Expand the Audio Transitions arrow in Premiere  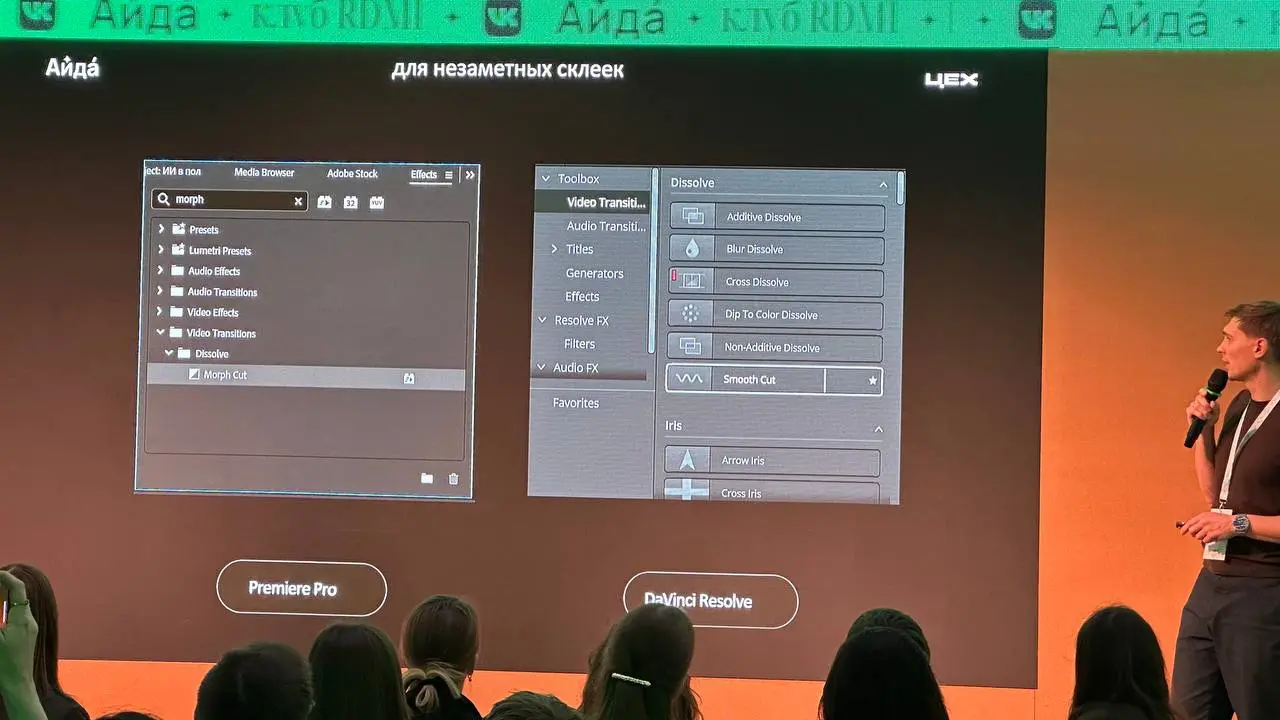click(160, 292)
